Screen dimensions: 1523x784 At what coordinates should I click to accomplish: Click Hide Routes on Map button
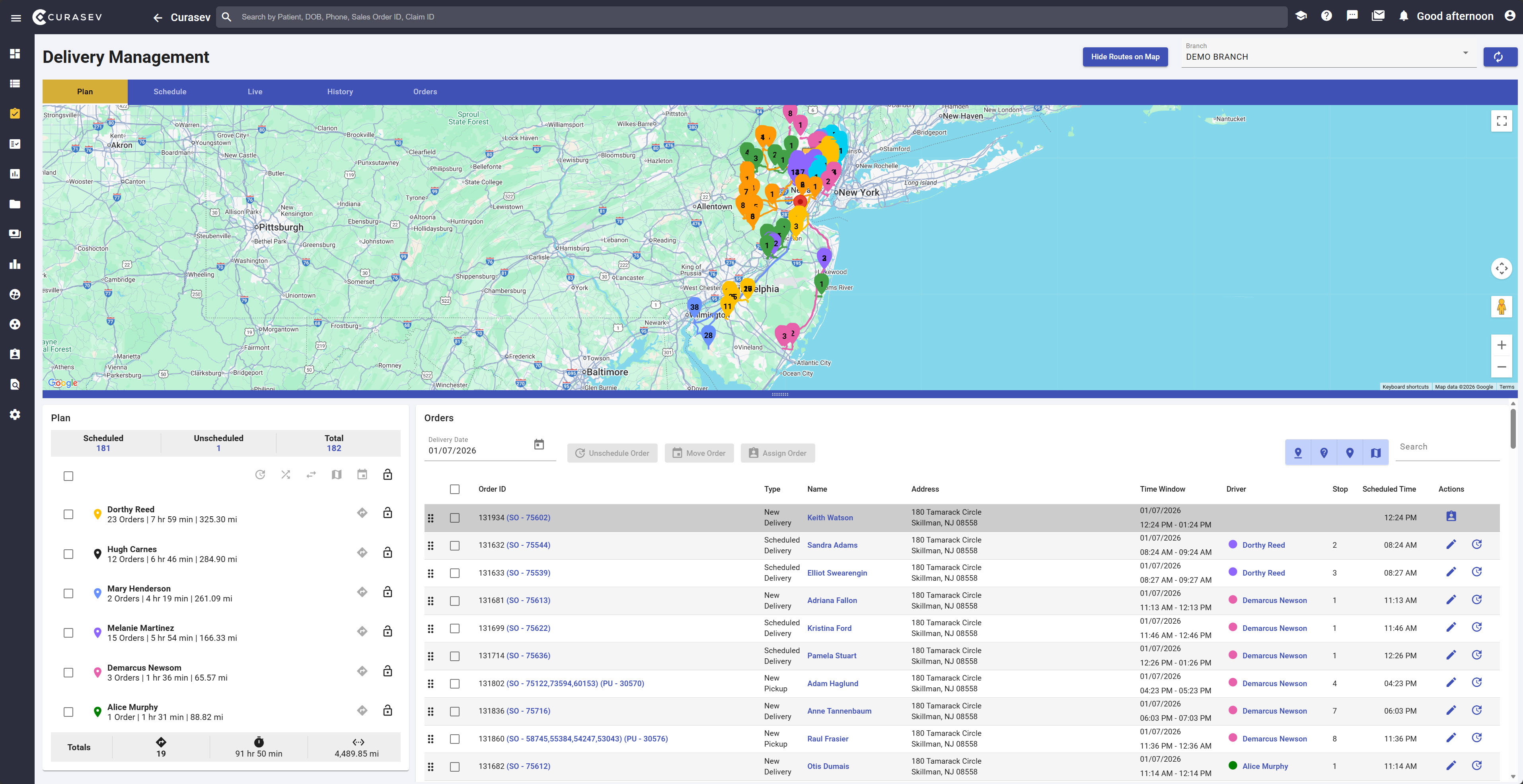coord(1124,57)
